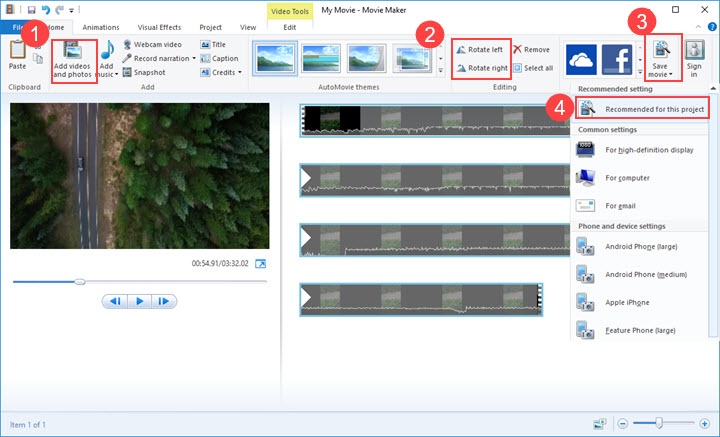Share the movie to Facebook

617,60
